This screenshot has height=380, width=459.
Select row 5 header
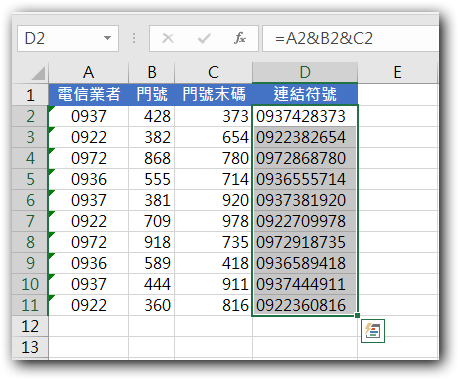click(30, 179)
